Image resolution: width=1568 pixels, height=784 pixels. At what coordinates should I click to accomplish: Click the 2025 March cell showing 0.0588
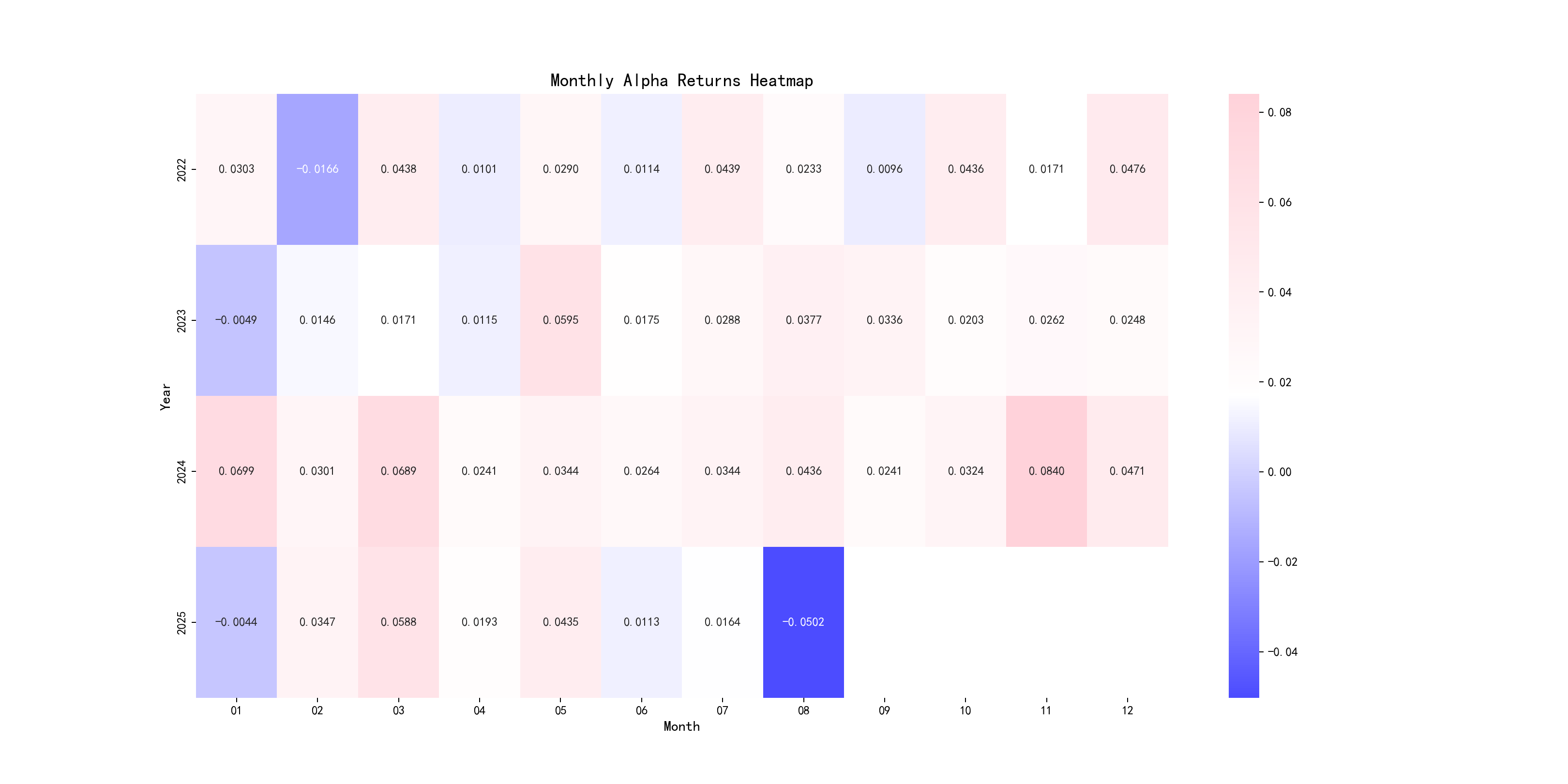click(x=398, y=622)
